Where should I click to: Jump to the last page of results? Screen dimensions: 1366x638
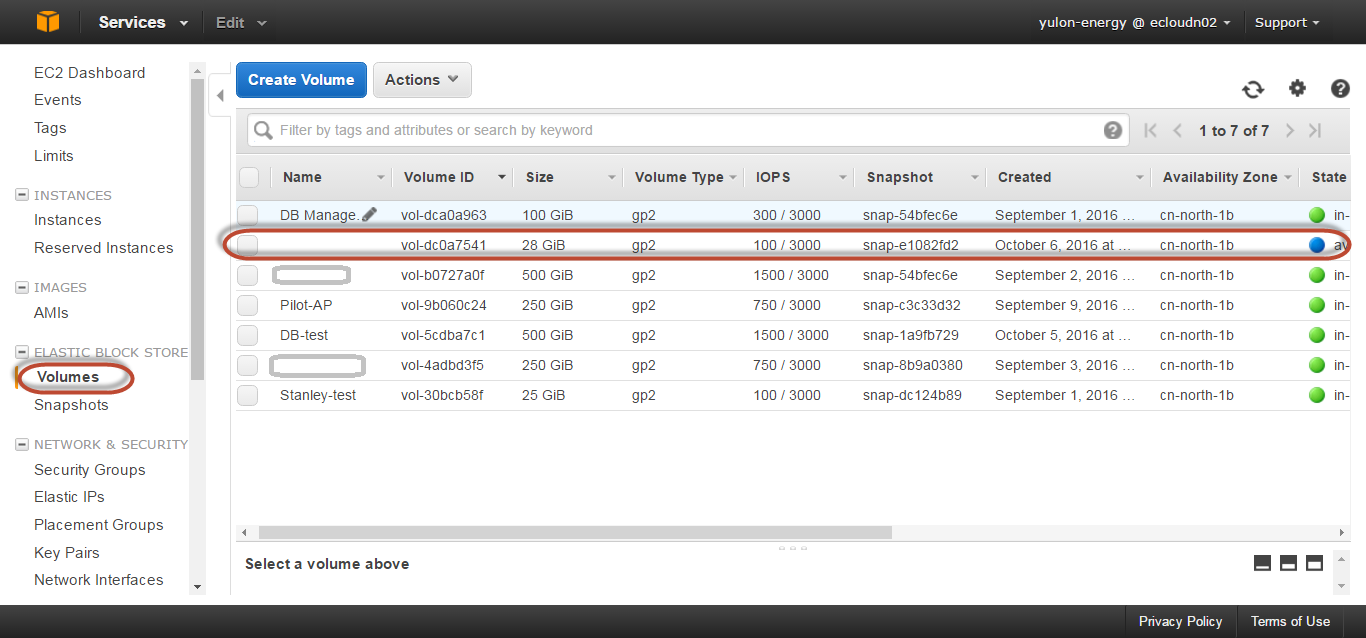coord(1315,130)
